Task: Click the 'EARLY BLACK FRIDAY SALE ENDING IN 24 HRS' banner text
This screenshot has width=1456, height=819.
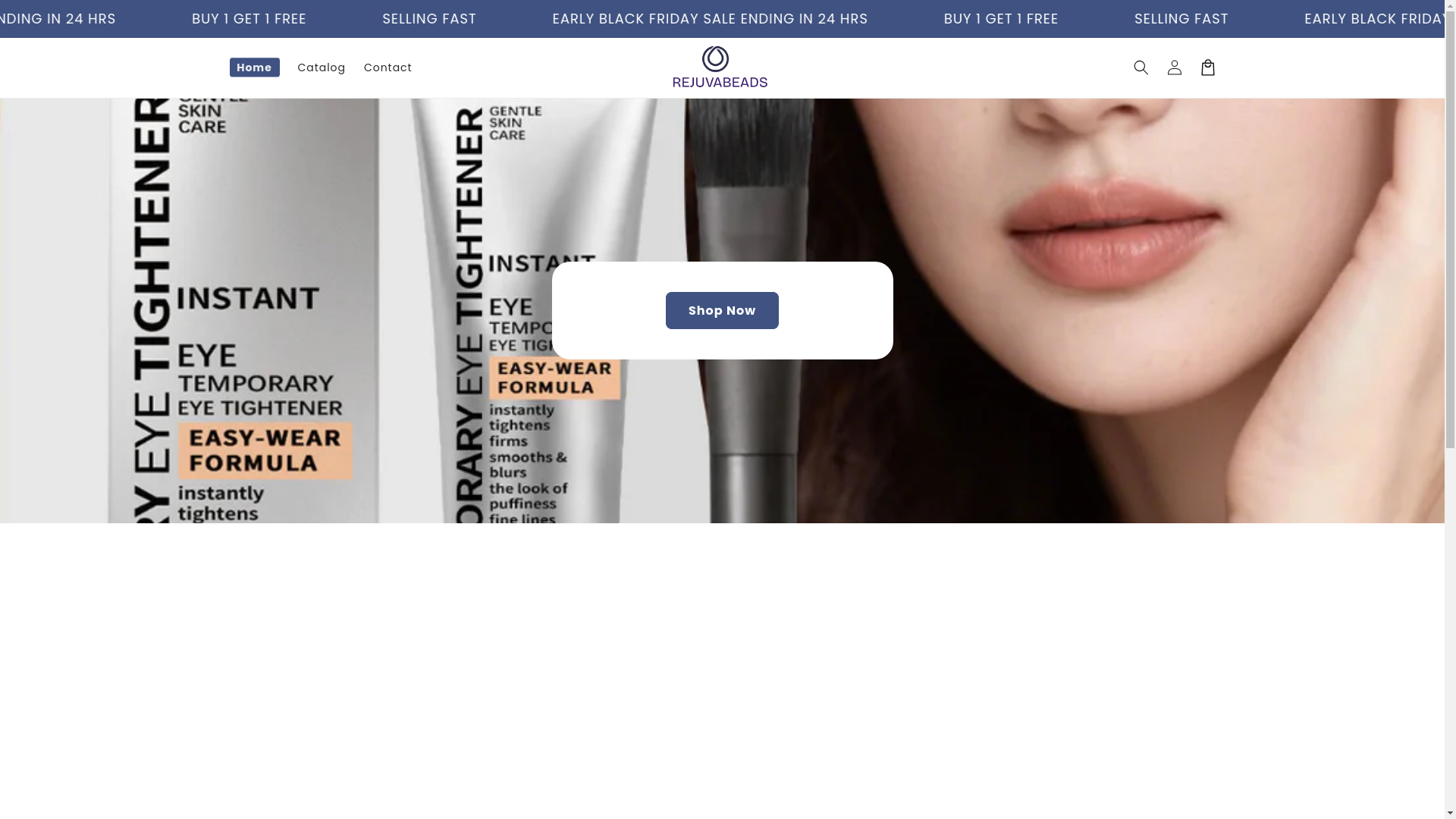Action: (710, 19)
